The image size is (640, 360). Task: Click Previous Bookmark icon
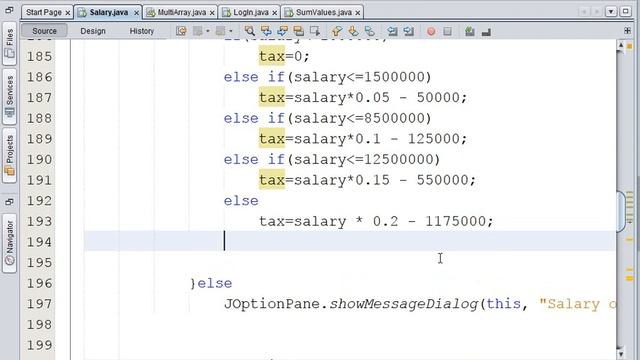pyautogui.click(x=337, y=31)
